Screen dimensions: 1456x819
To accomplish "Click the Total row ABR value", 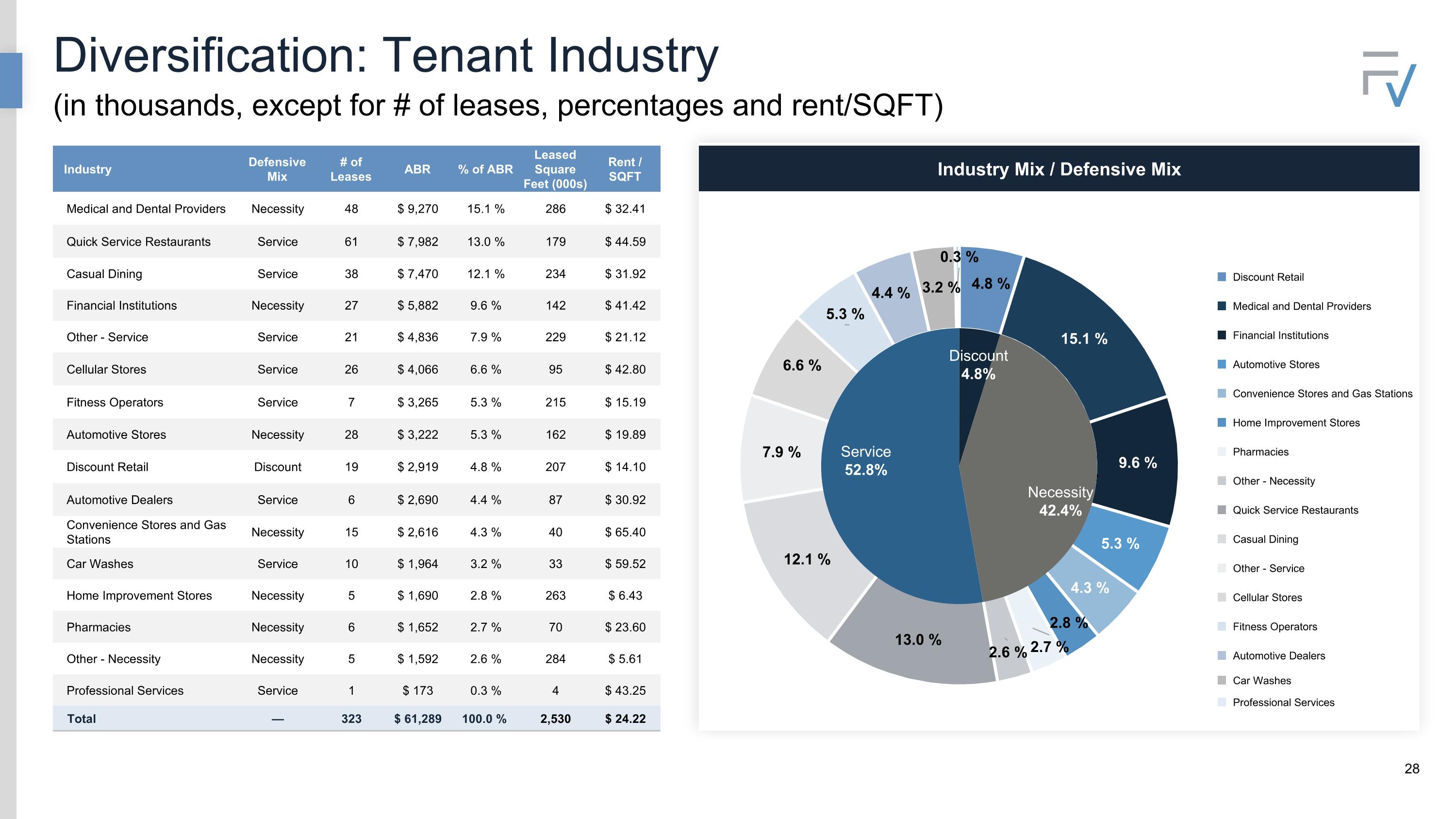I will [418, 719].
